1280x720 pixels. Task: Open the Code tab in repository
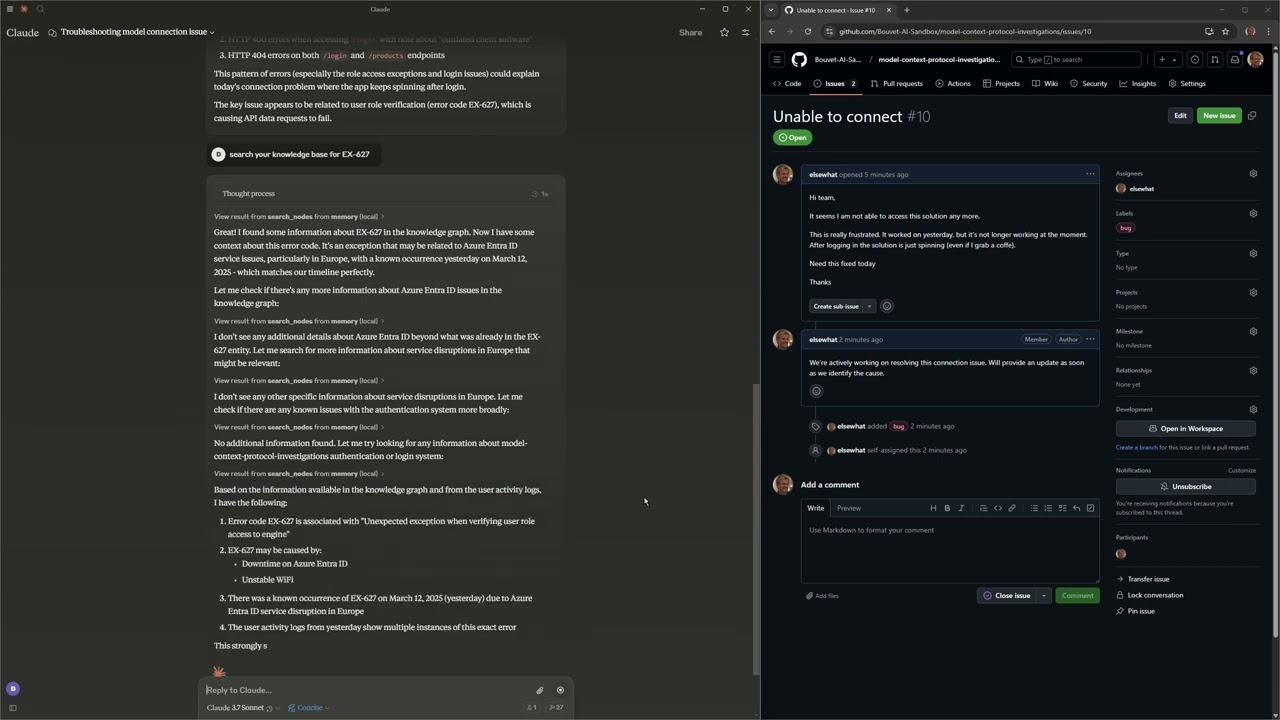point(787,84)
